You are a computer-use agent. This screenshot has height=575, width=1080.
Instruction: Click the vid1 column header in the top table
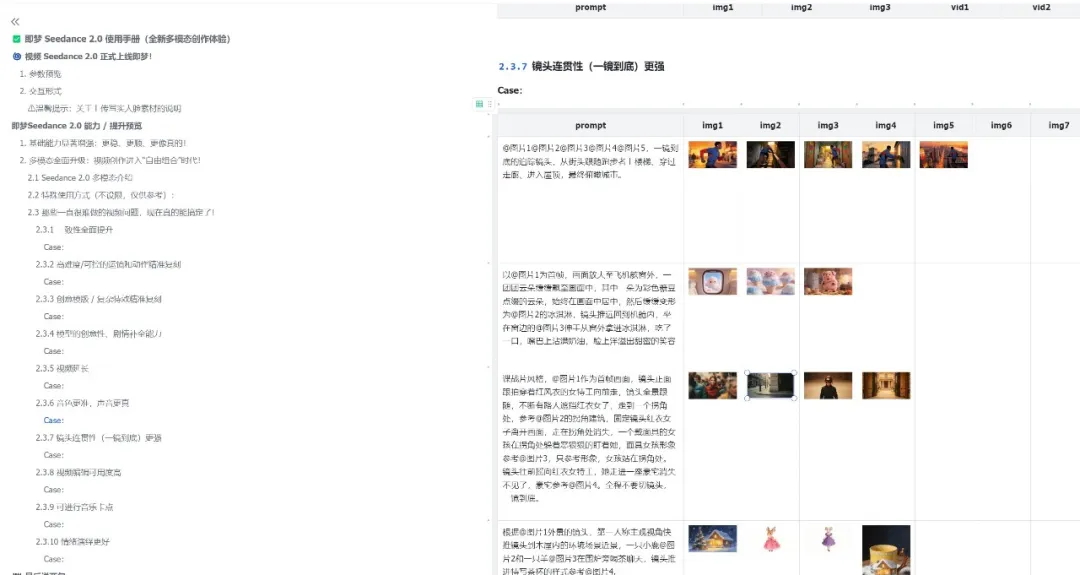click(x=960, y=7)
